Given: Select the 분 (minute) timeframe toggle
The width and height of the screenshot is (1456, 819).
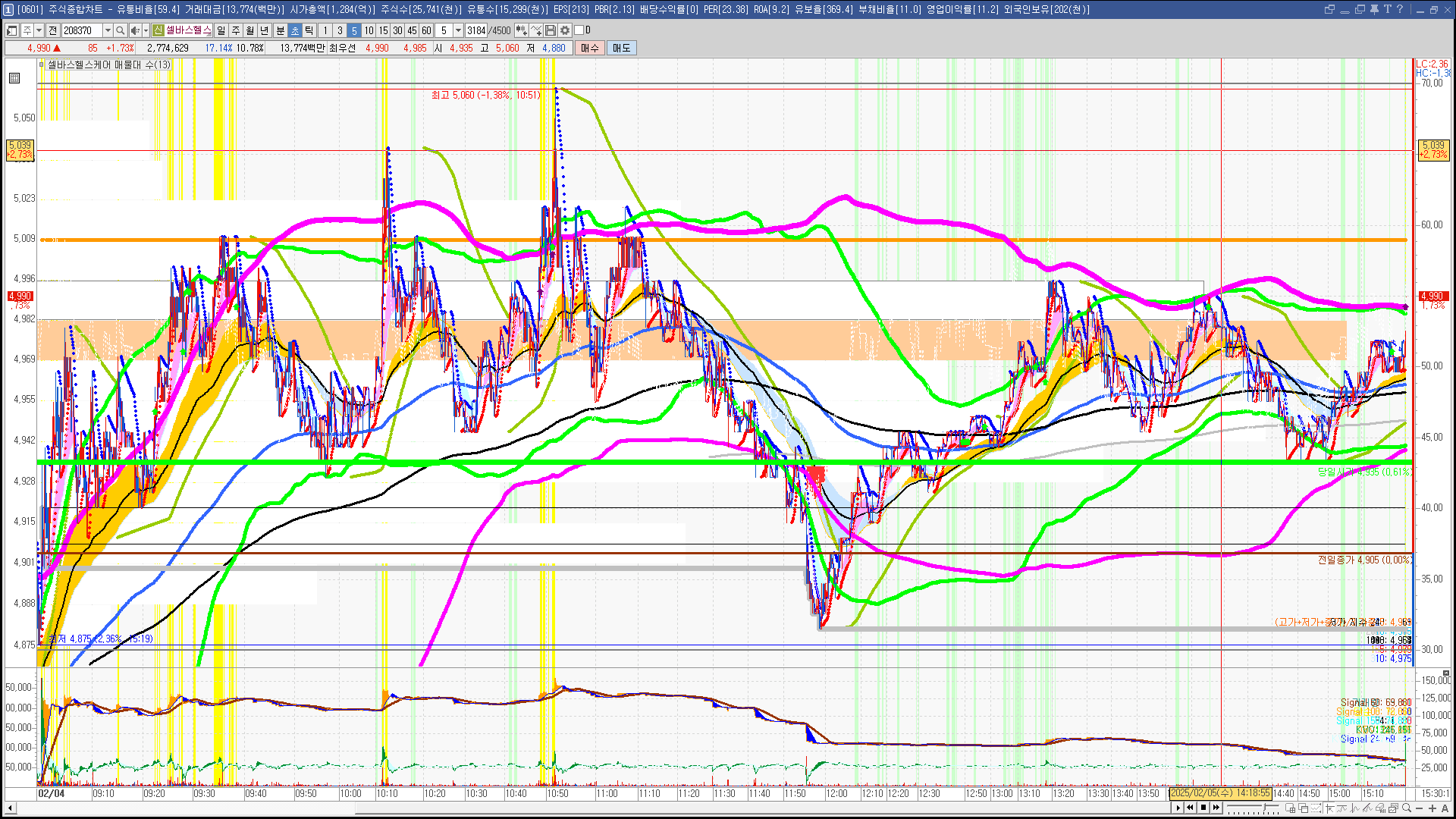Looking at the screenshot, I should tap(280, 30).
